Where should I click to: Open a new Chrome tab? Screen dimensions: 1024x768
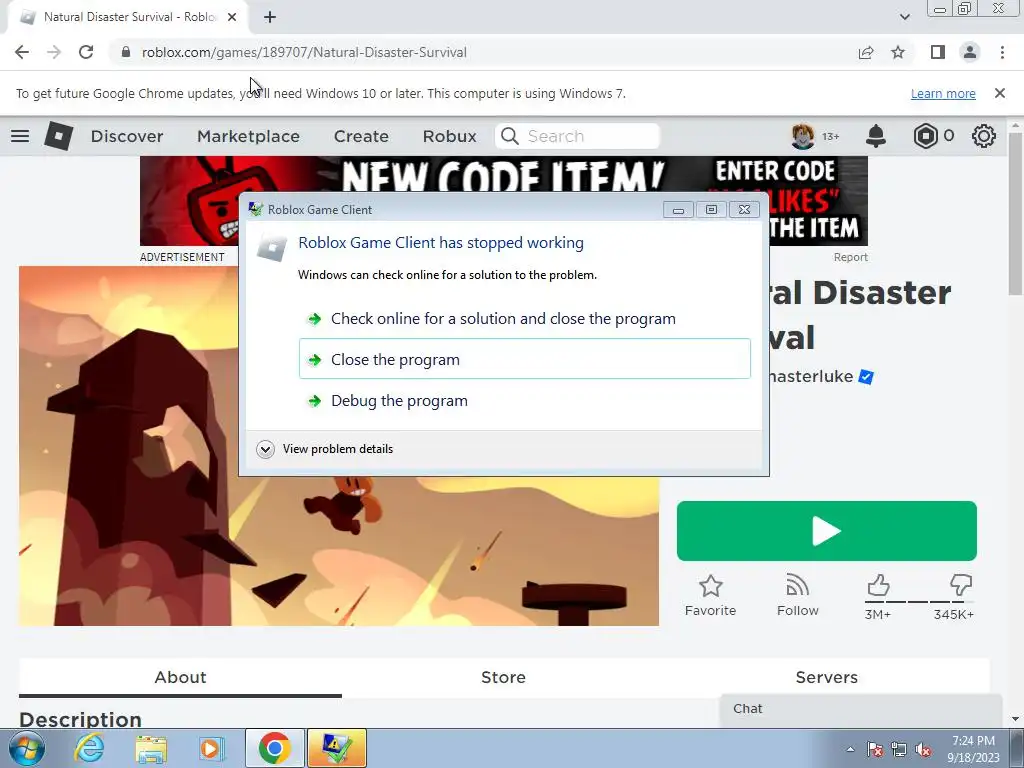point(270,17)
